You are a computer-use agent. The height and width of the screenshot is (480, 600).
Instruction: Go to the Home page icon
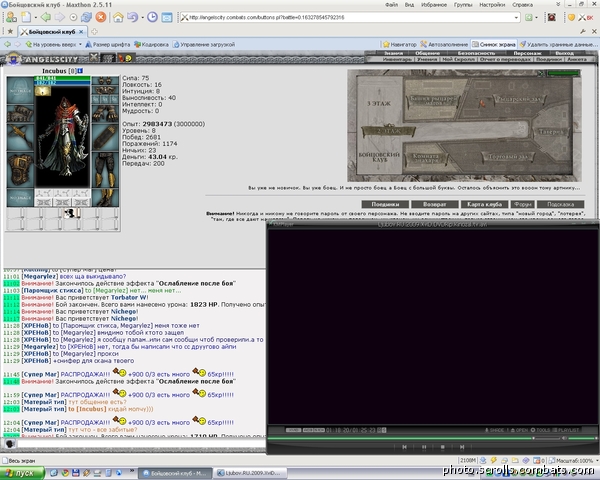pos(118,17)
